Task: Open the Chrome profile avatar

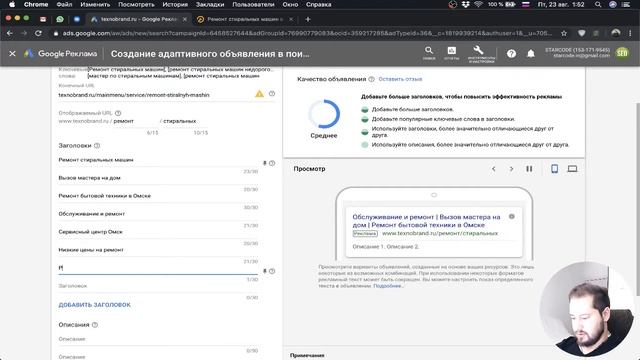Action: [x=616, y=33]
